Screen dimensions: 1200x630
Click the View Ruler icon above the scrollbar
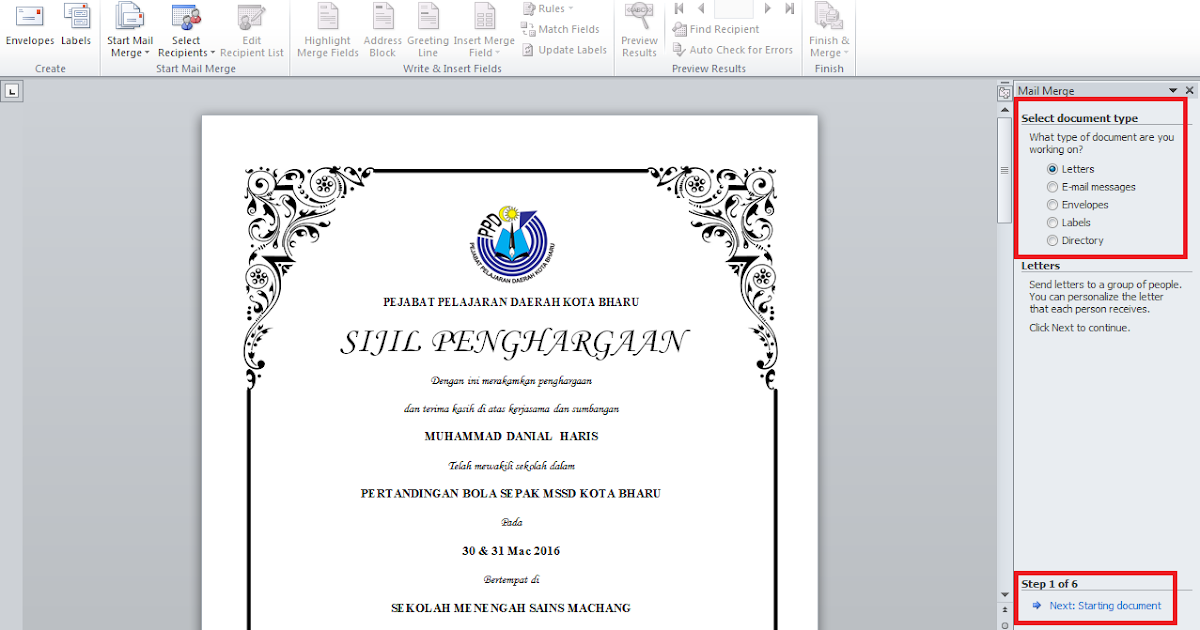pos(1004,91)
